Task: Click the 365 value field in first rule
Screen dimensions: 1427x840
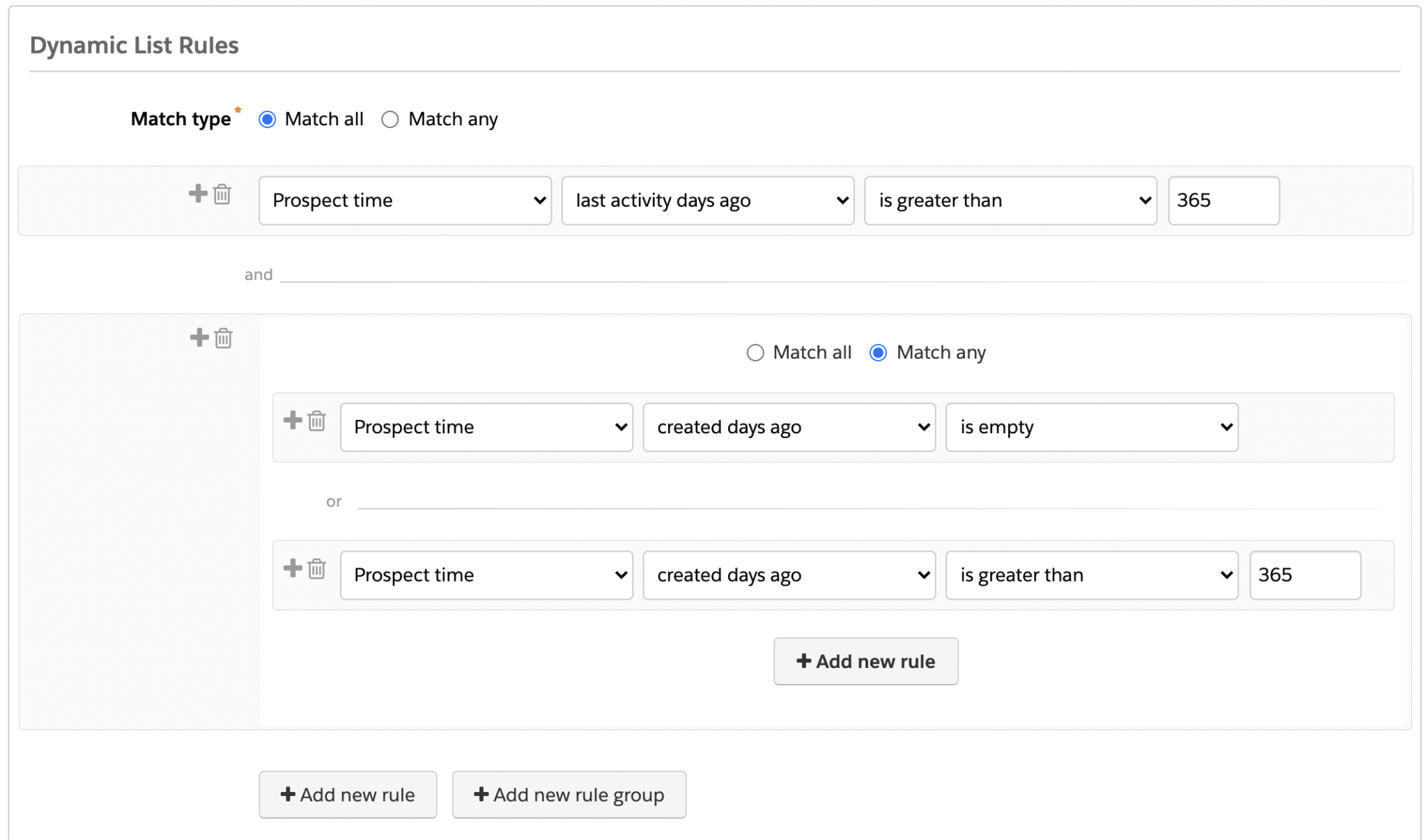Action: pos(1223,201)
